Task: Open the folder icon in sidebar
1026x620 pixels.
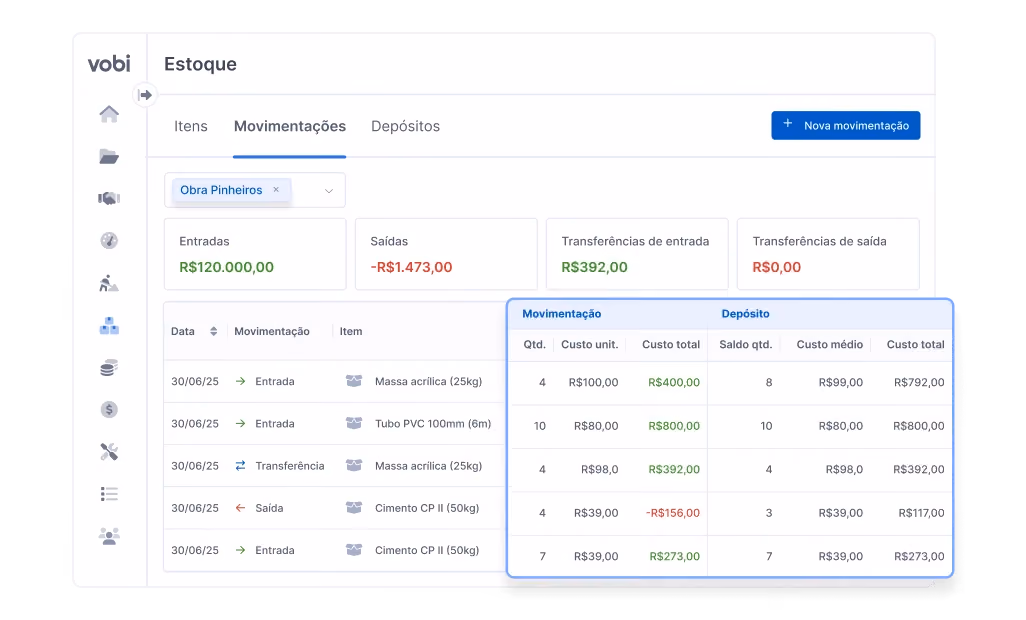Action: coord(109,156)
